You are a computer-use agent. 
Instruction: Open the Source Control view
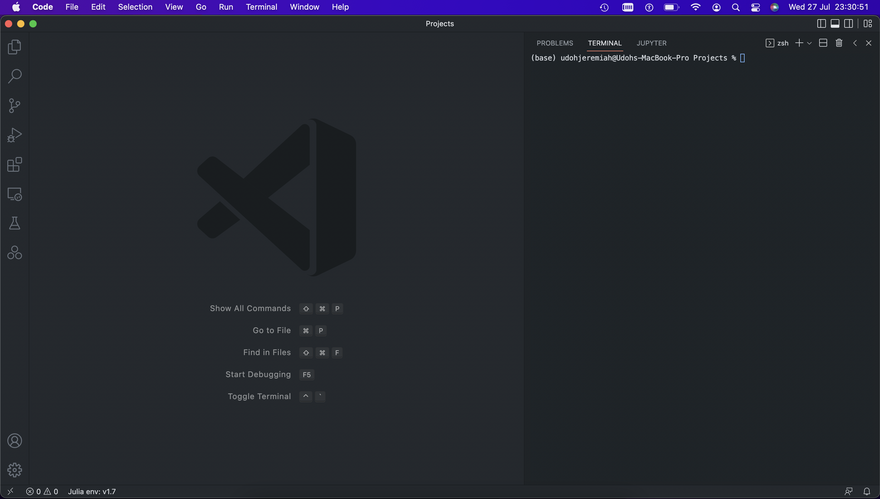(15, 106)
